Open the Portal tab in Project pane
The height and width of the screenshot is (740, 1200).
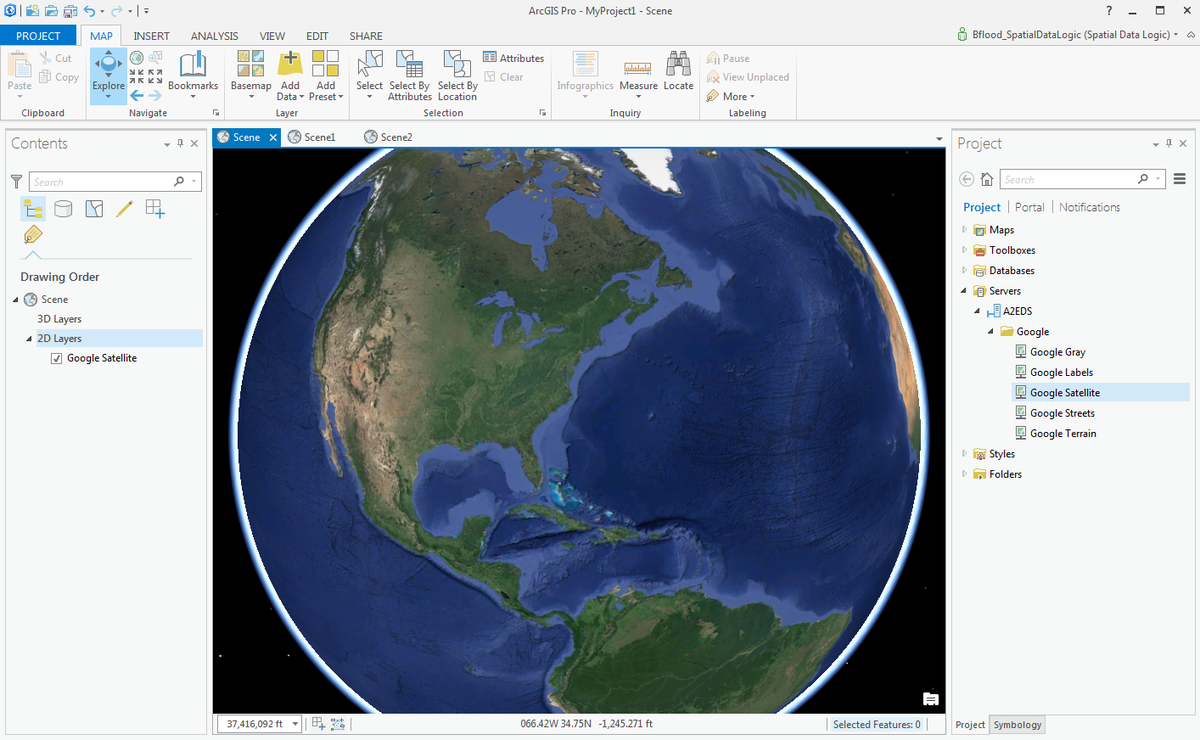[1029, 207]
